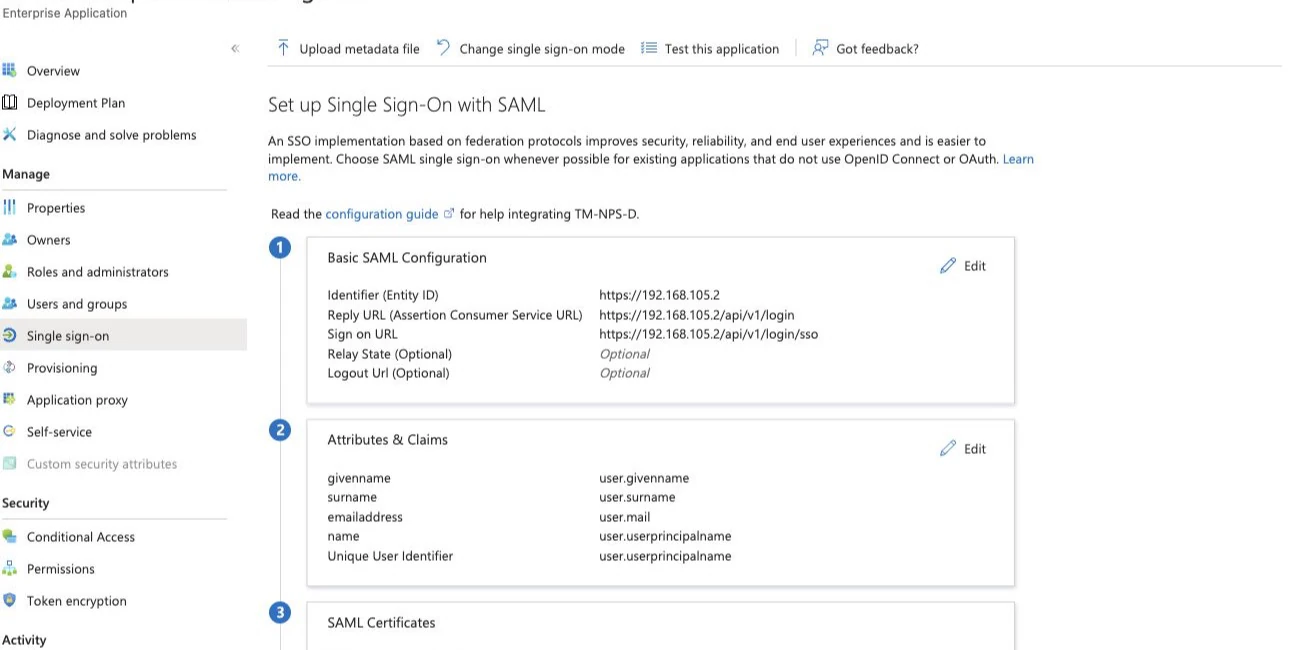Click the Properties bars icon
The height and width of the screenshot is (650, 1302).
[x=9, y=207]
